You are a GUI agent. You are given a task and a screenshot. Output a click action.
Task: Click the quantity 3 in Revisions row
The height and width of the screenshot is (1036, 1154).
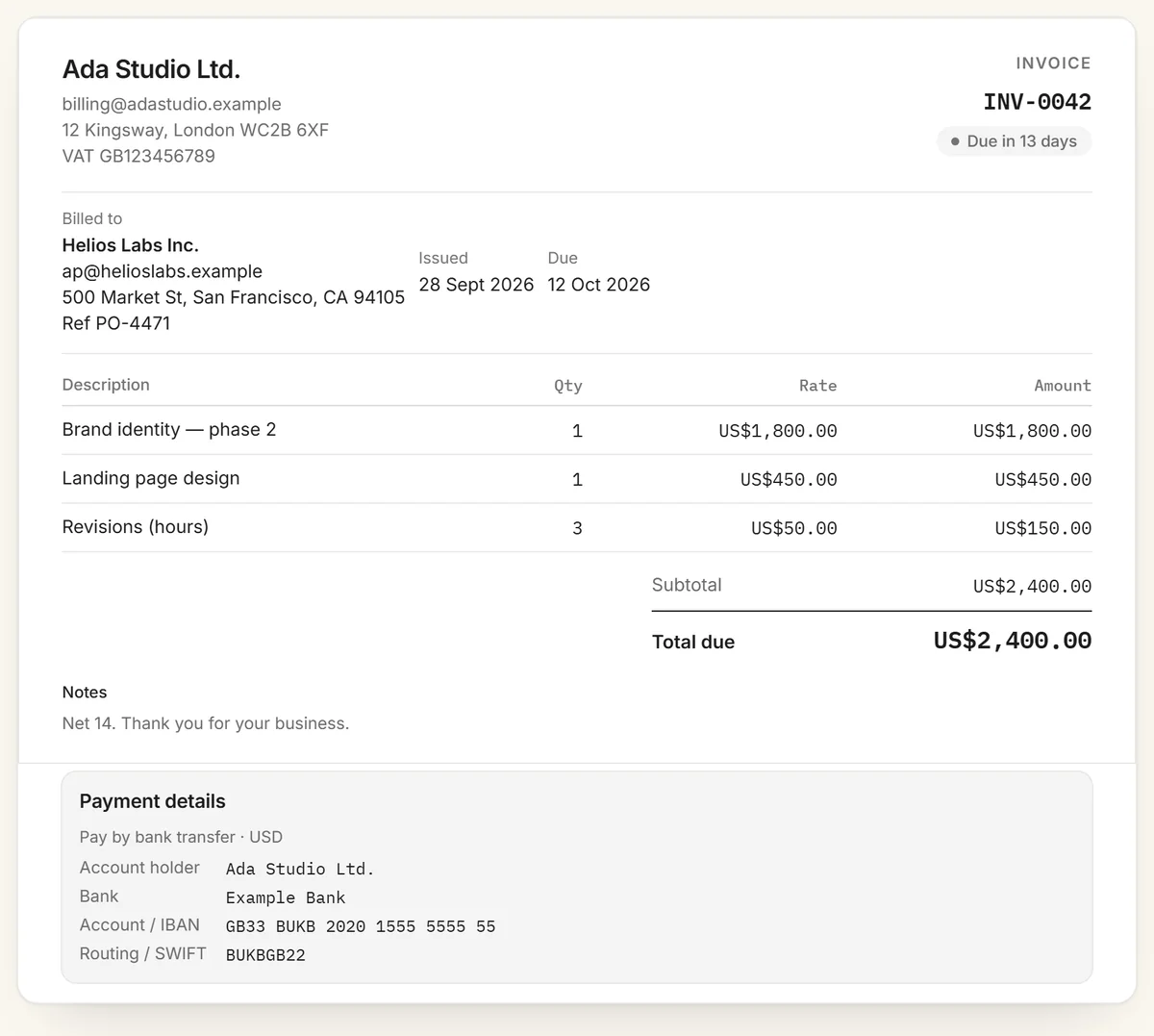tap(577, 528)
